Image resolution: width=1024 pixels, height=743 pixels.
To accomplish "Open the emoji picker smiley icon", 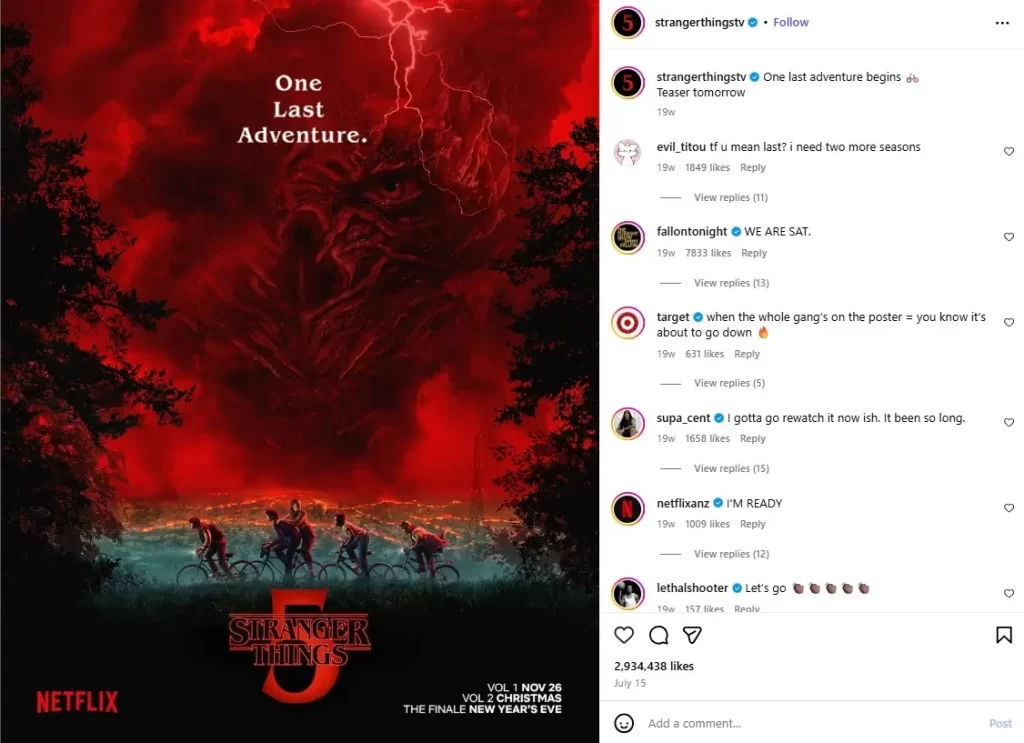I will click(624, 723).
